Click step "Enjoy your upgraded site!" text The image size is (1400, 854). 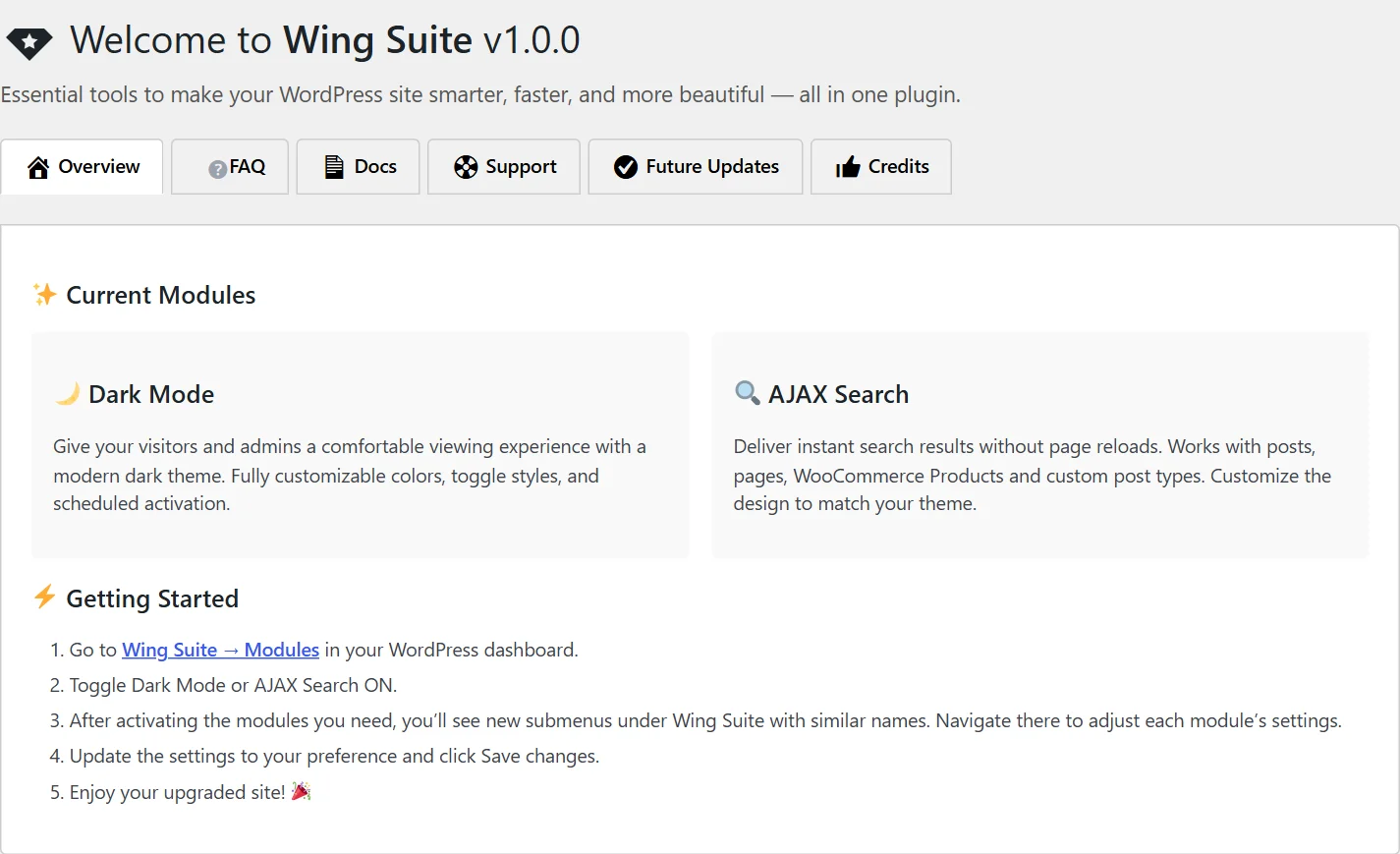click(177, 792)
